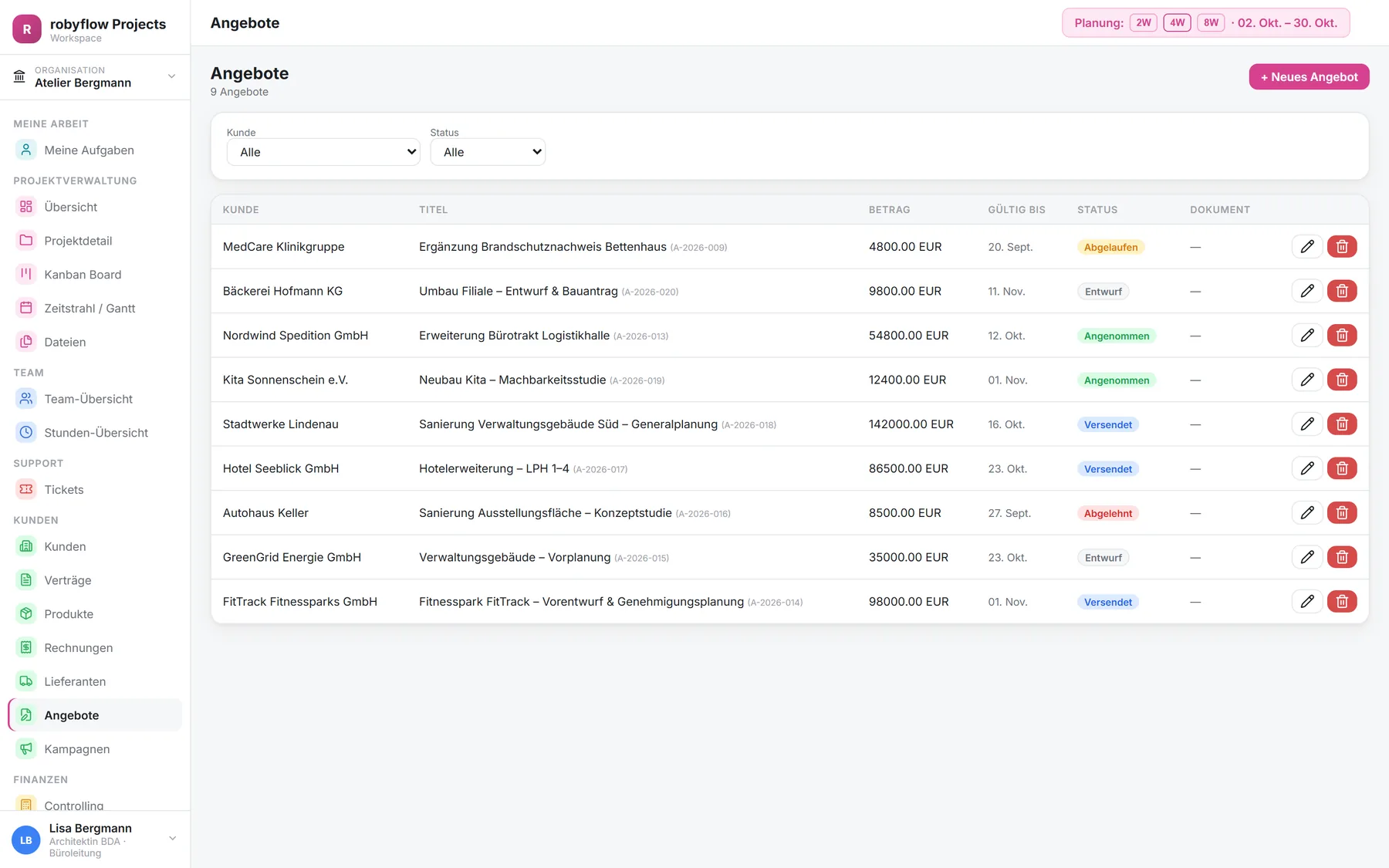Open the Status filter dropdown

(488, 152)
